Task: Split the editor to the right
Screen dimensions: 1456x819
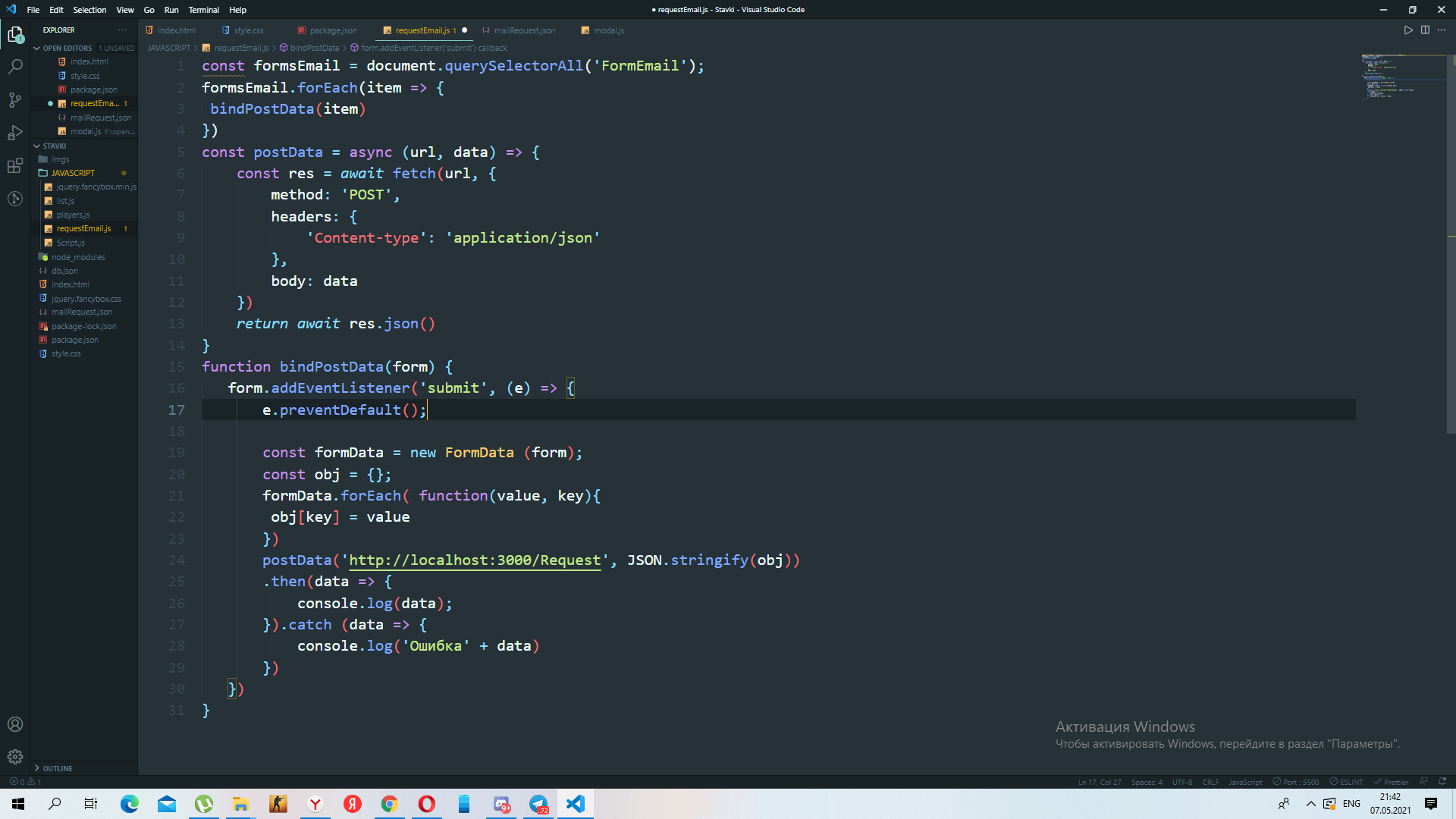Action: pos(1425,30)
